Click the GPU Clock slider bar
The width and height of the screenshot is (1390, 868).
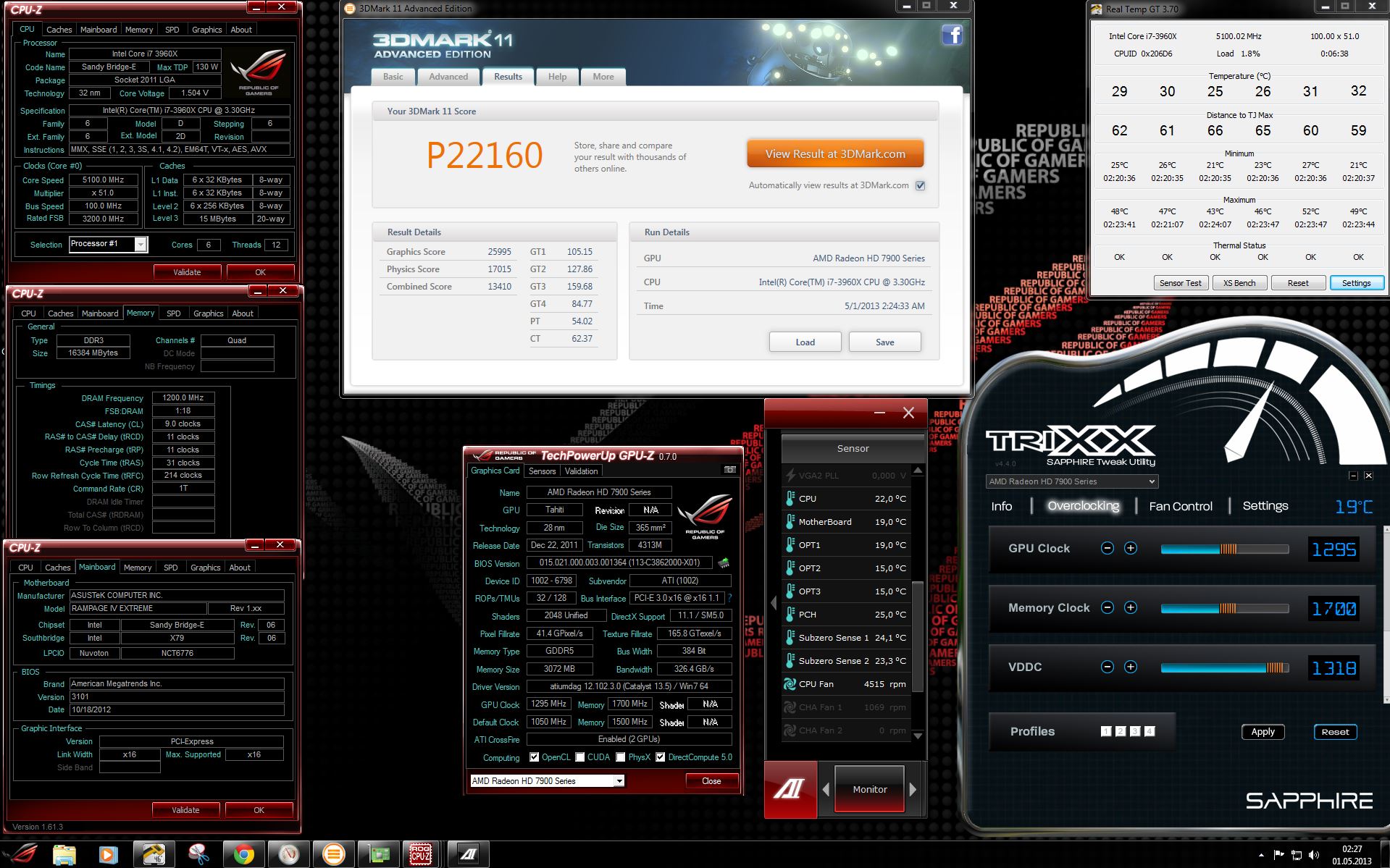1224,549
